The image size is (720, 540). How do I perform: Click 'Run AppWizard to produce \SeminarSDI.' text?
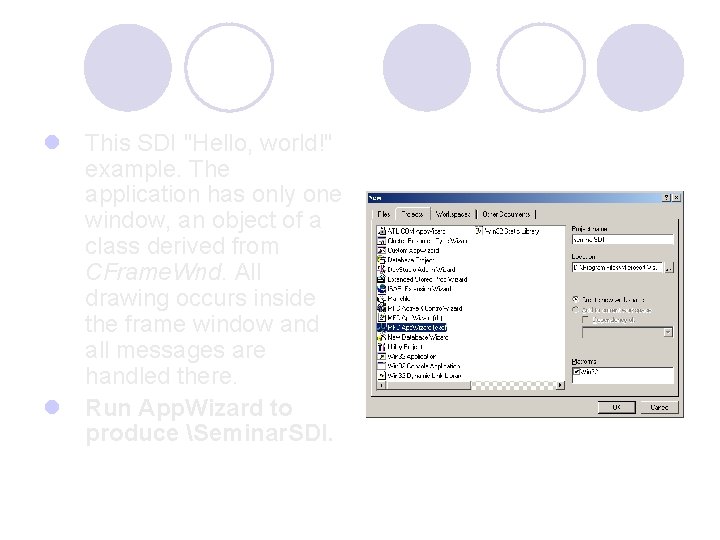click(209, 420)
